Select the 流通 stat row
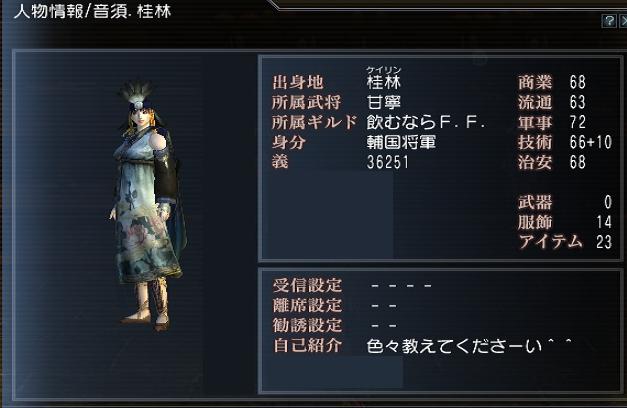Screen dimensions: 627x408 click(552, 102)
